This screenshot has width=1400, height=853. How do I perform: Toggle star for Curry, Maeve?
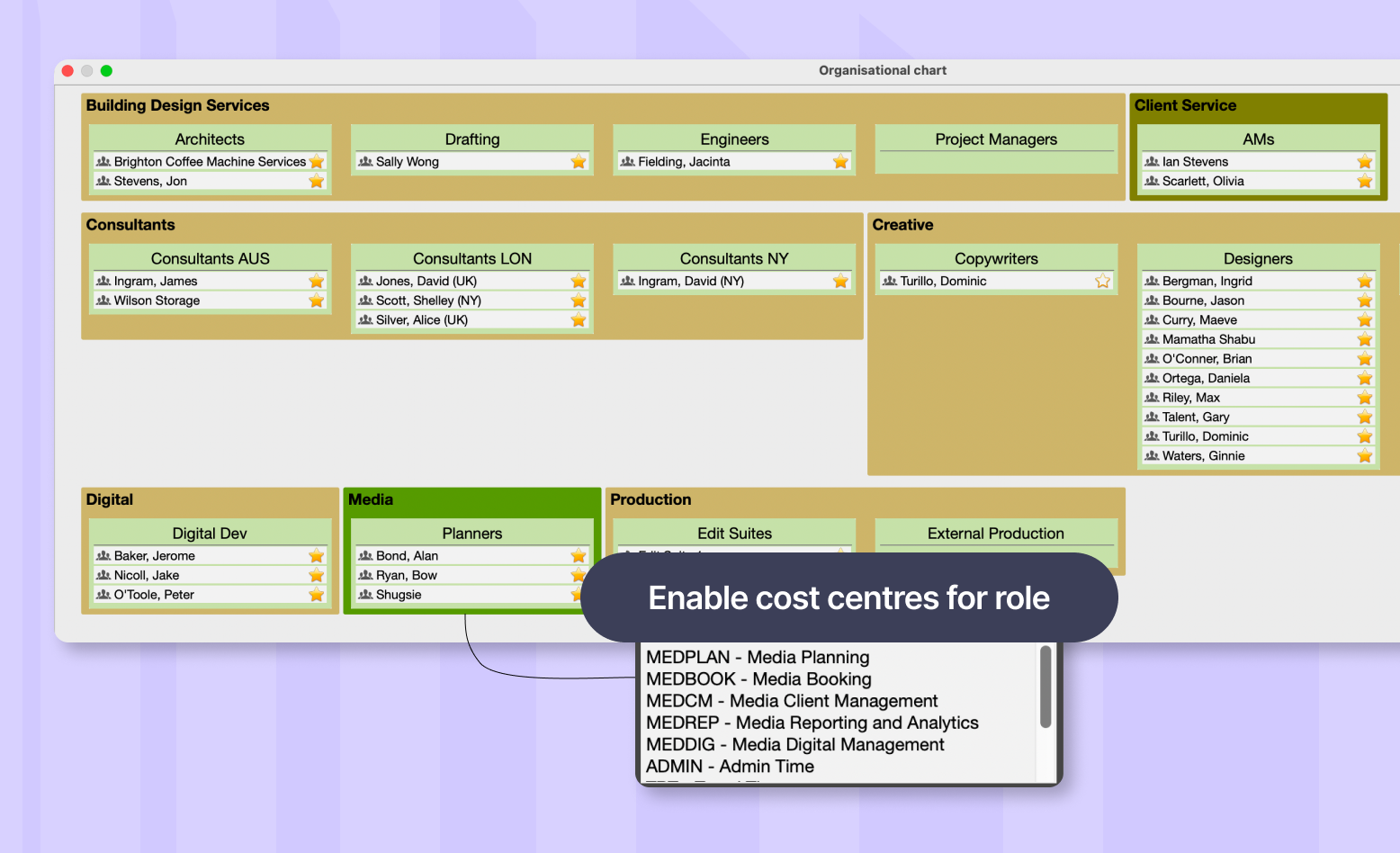pyautogui.click(x=1365, y=320)
